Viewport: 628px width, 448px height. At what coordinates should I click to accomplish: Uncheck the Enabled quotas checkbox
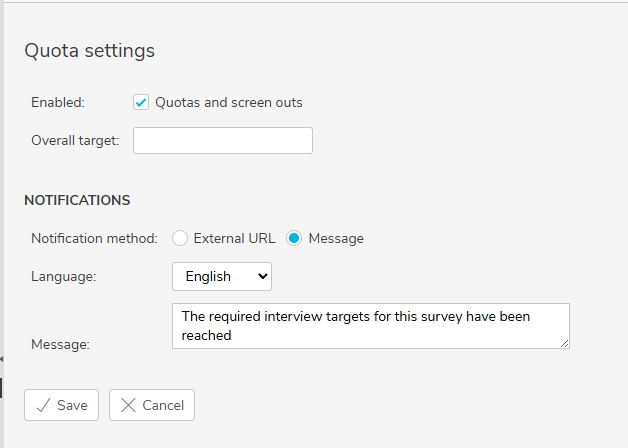[x=141, y=102]
